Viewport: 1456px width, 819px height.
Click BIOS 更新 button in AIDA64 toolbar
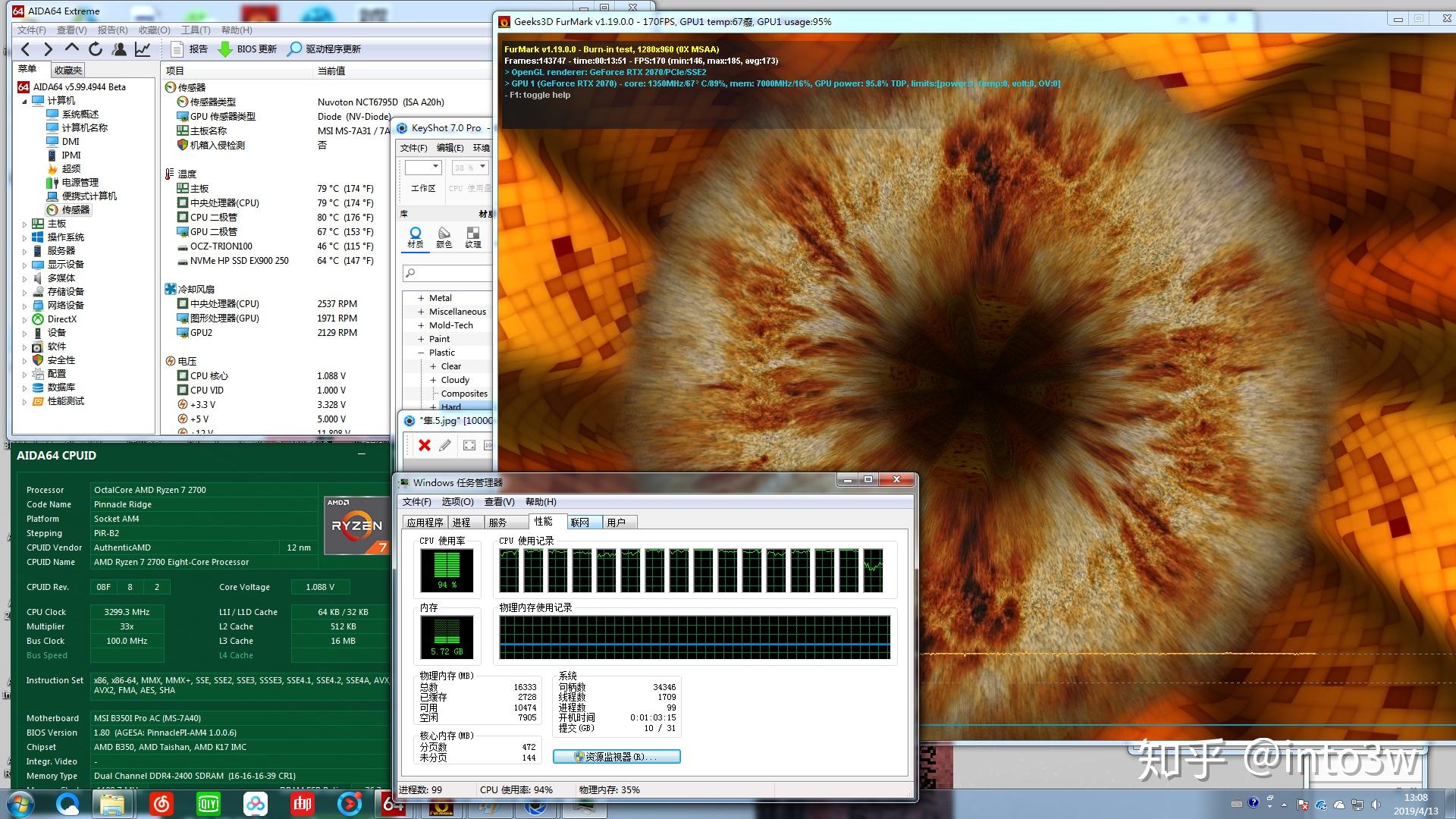click(247, 49)
